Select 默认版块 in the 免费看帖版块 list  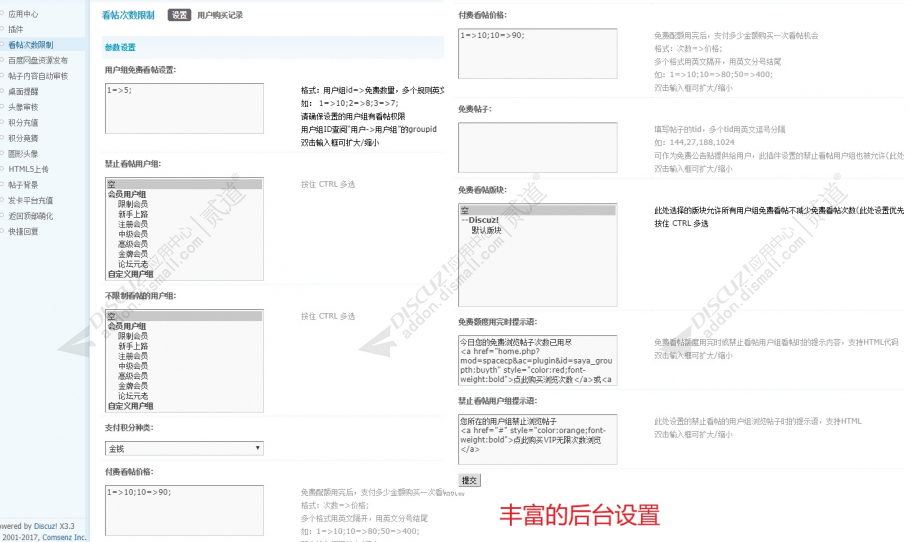click(486, 230)
